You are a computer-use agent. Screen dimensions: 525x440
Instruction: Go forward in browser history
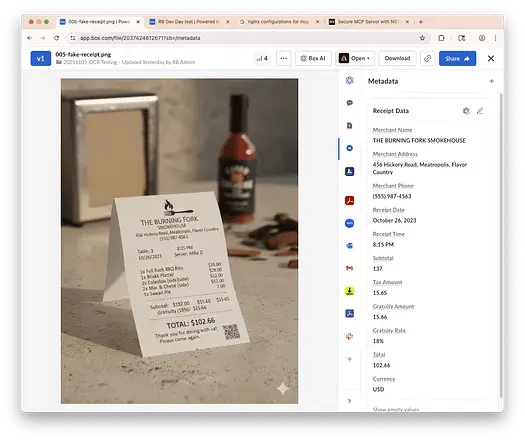click(43, 38)
